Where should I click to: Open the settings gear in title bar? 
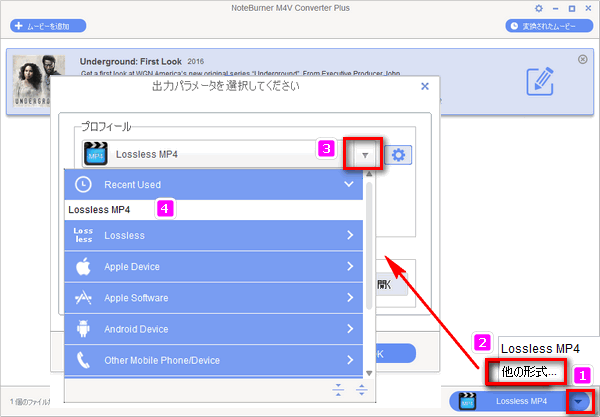coord(538,8)
